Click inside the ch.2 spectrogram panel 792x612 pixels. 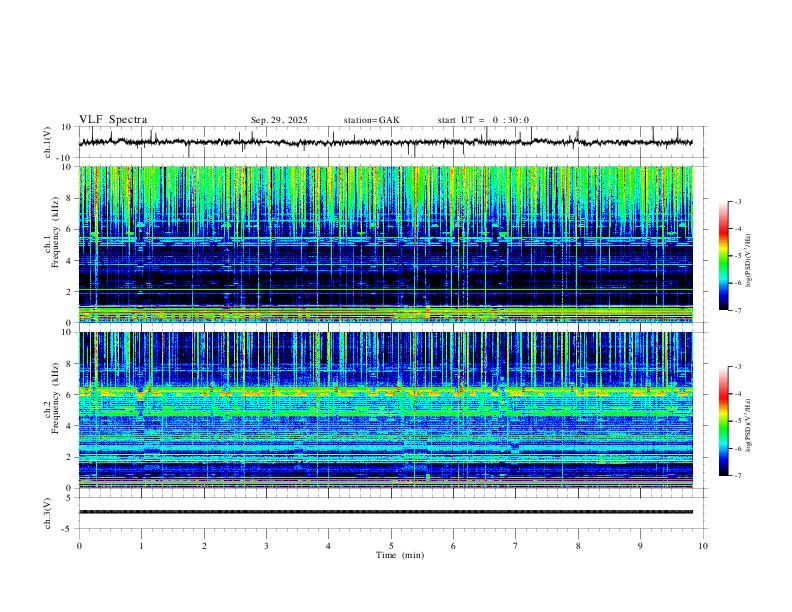click(x=385, y=410)
